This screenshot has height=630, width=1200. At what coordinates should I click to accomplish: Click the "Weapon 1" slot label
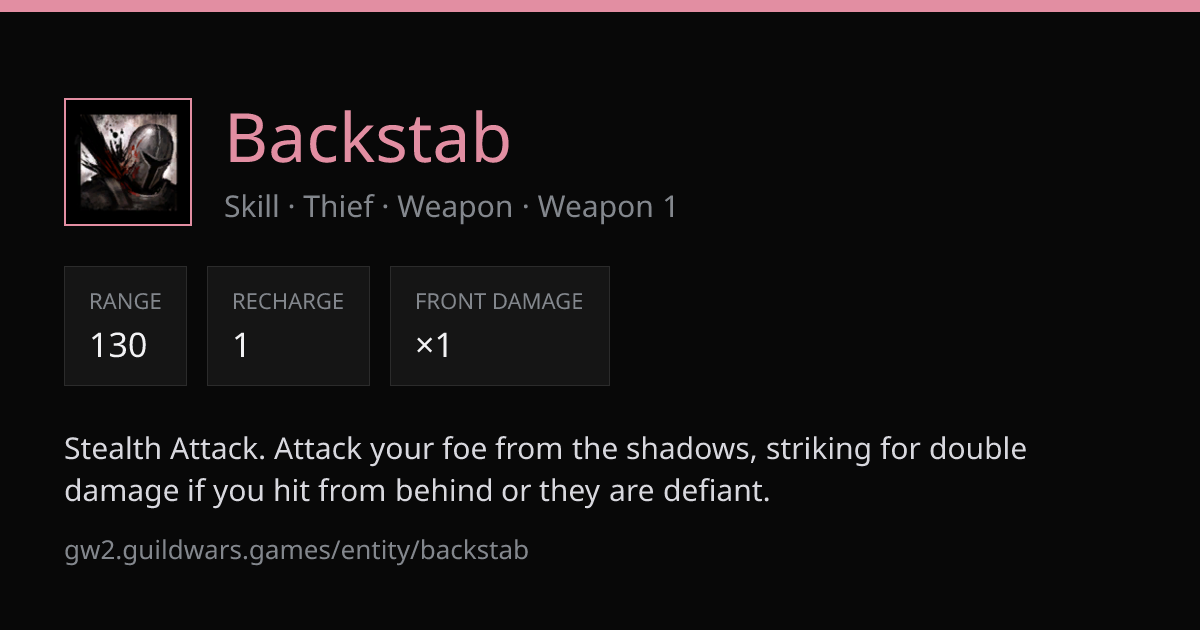(x=608, y=207)
